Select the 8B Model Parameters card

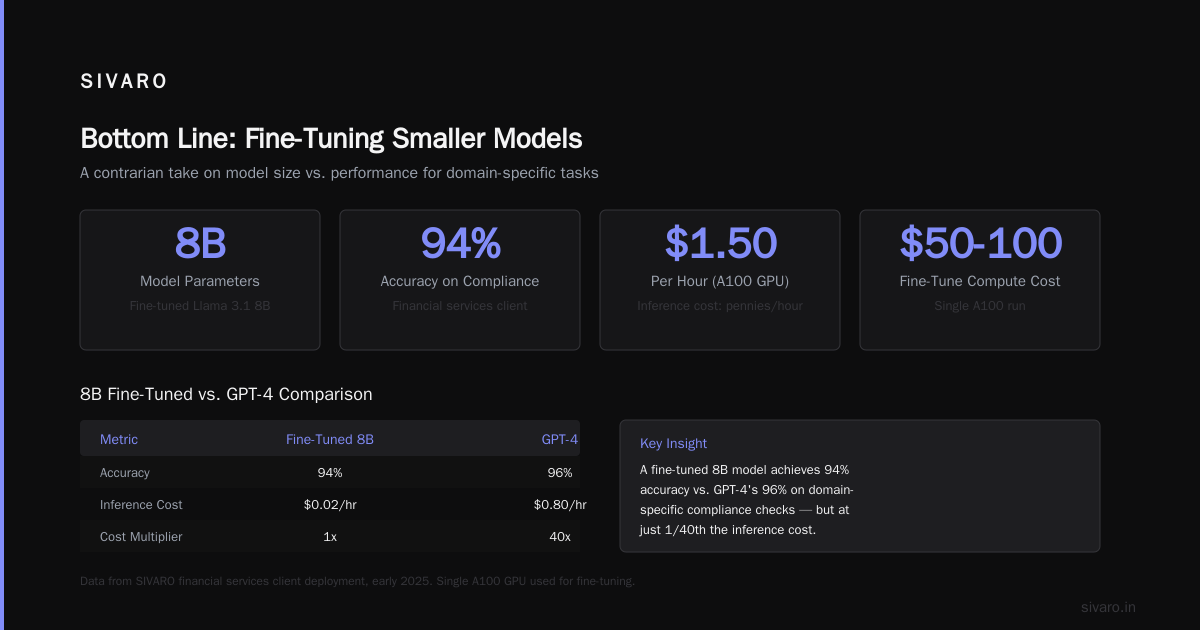coord(200,280)
